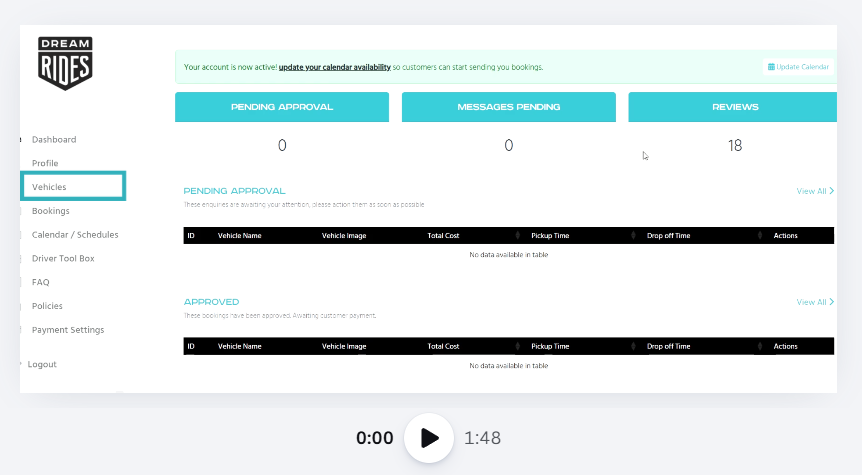Click the Dream Rides logo
862x475 pixels.
click(x=65, y=63)
